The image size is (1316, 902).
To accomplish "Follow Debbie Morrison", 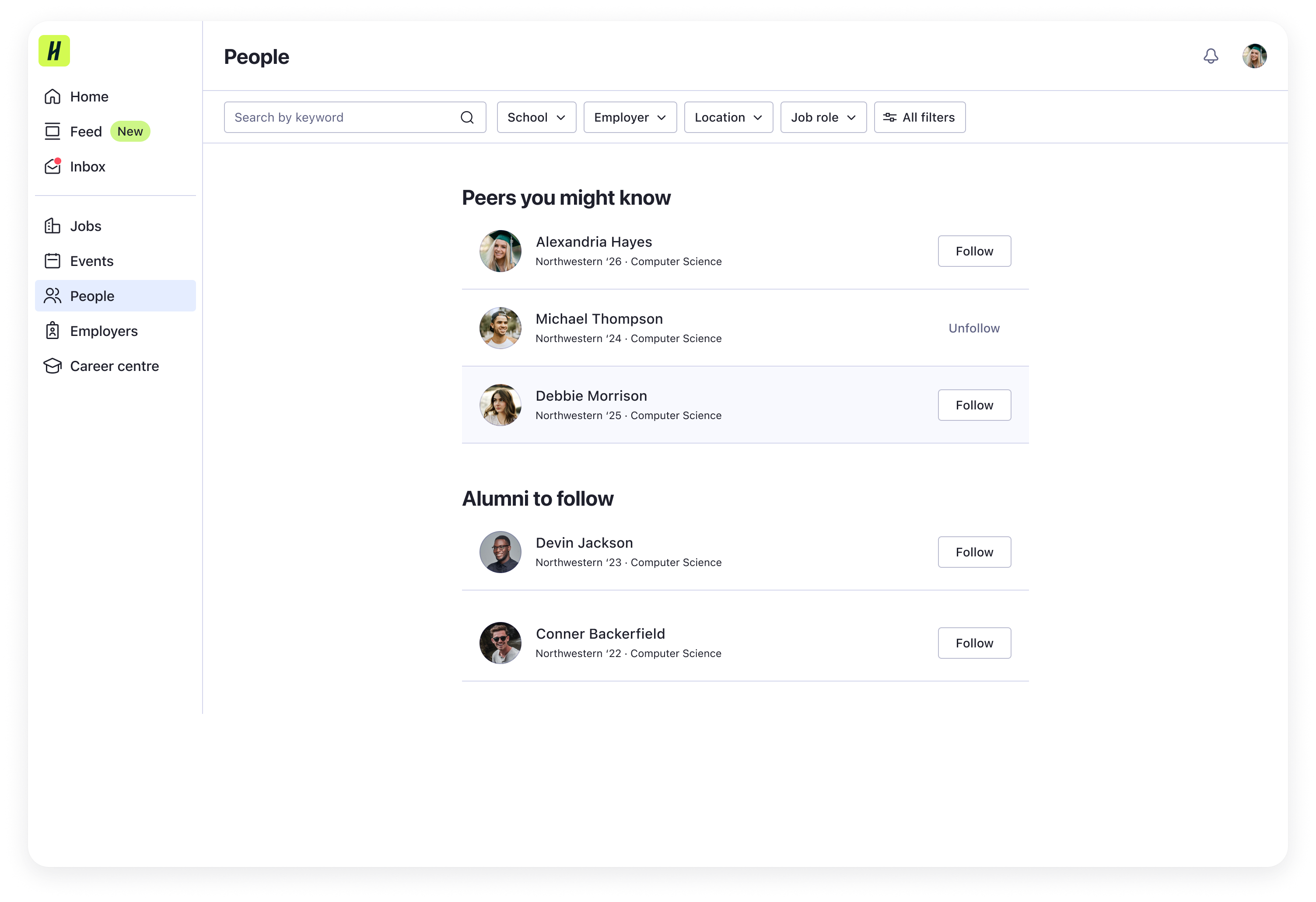I will coord(975,405).
